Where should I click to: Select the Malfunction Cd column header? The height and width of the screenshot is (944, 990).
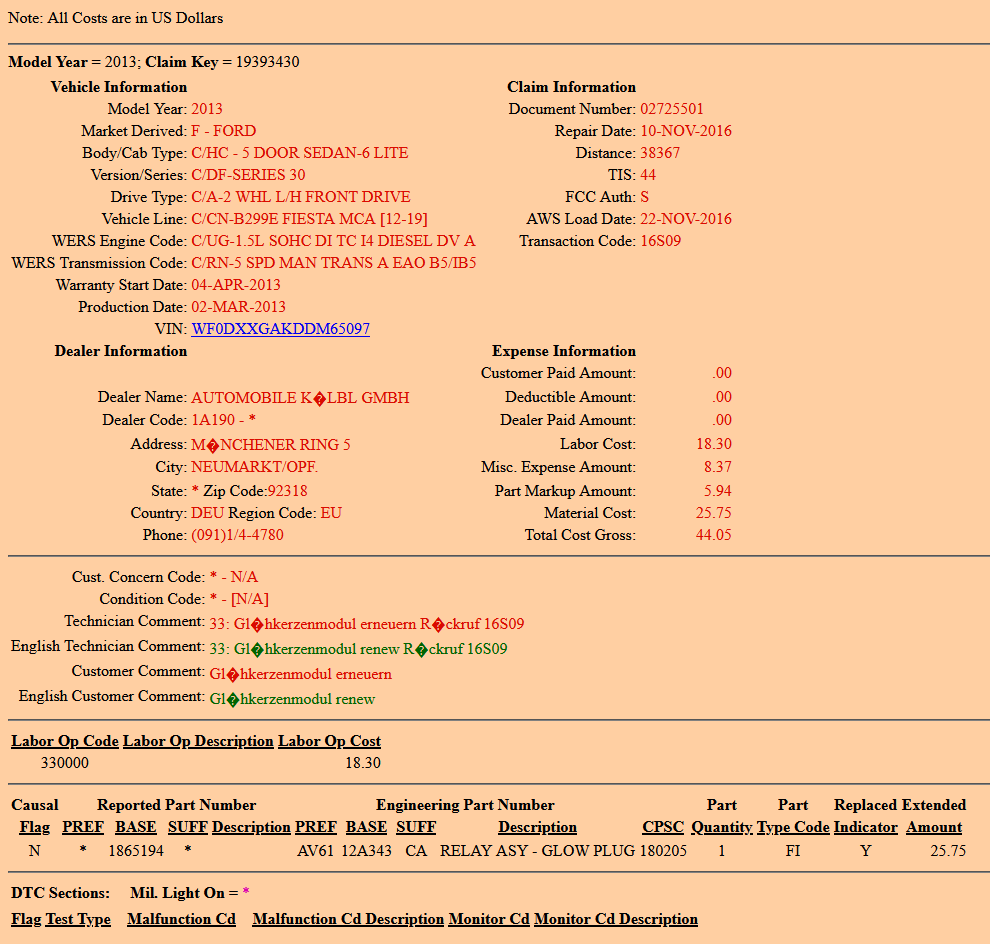[181, 919]
